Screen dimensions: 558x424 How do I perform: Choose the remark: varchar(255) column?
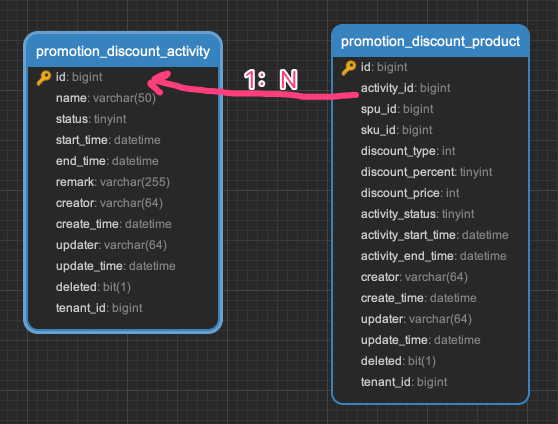[112, 182]
